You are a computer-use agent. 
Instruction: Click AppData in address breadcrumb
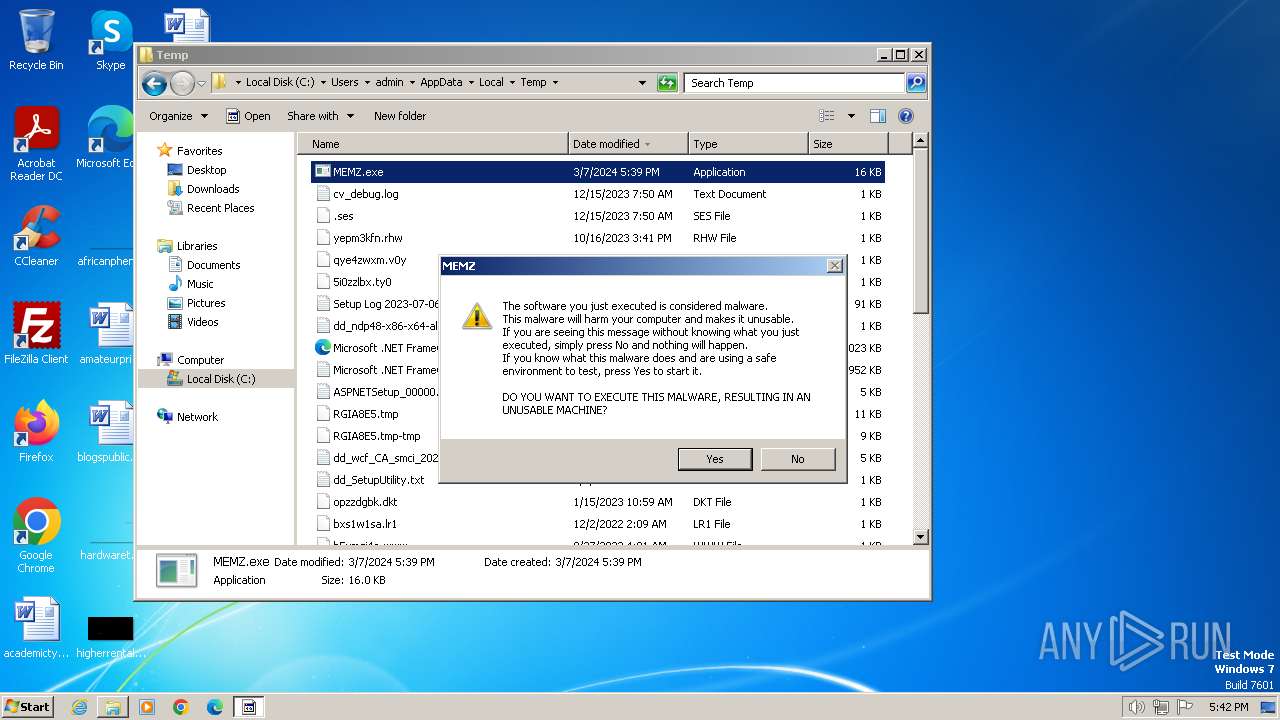(441, 83)
